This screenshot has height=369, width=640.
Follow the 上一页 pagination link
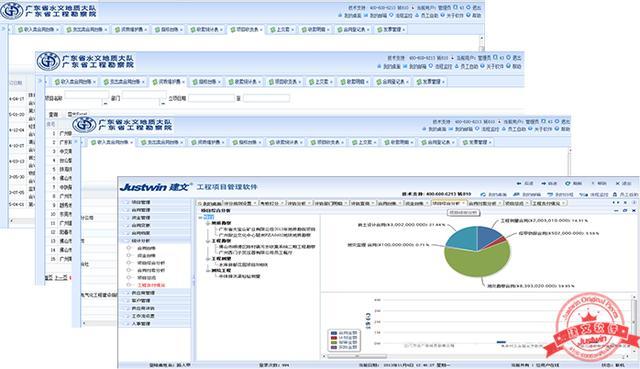(x=61, y=278)
